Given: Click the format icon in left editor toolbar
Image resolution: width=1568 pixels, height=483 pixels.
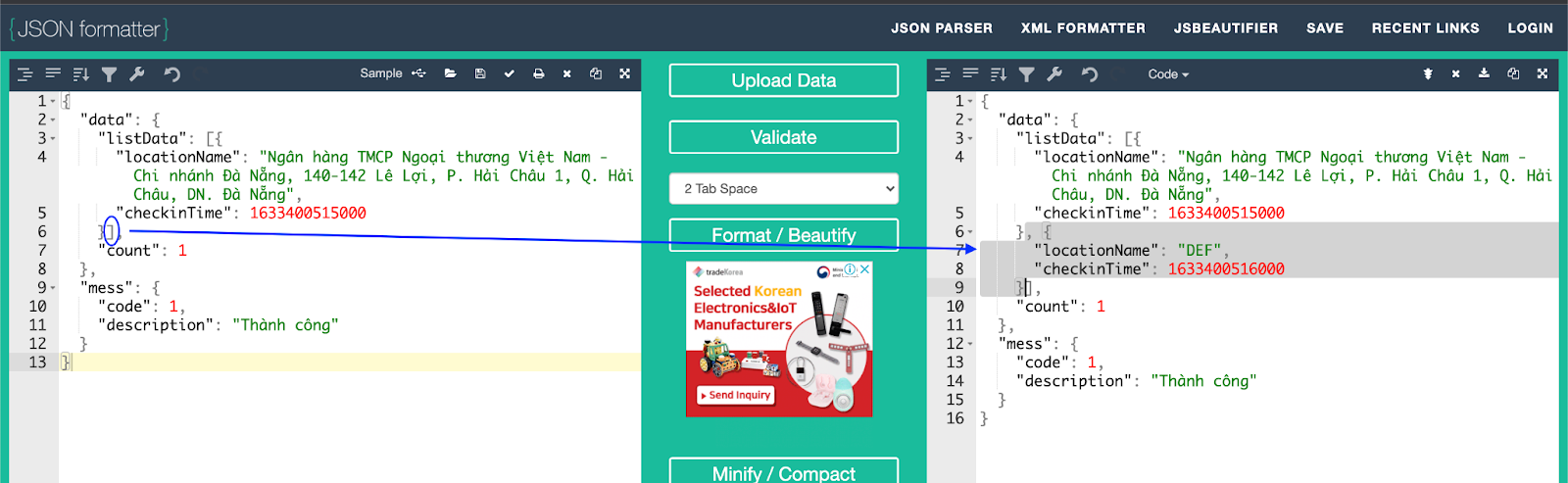Looking at the screenshot, I should [x=25, y=73].
